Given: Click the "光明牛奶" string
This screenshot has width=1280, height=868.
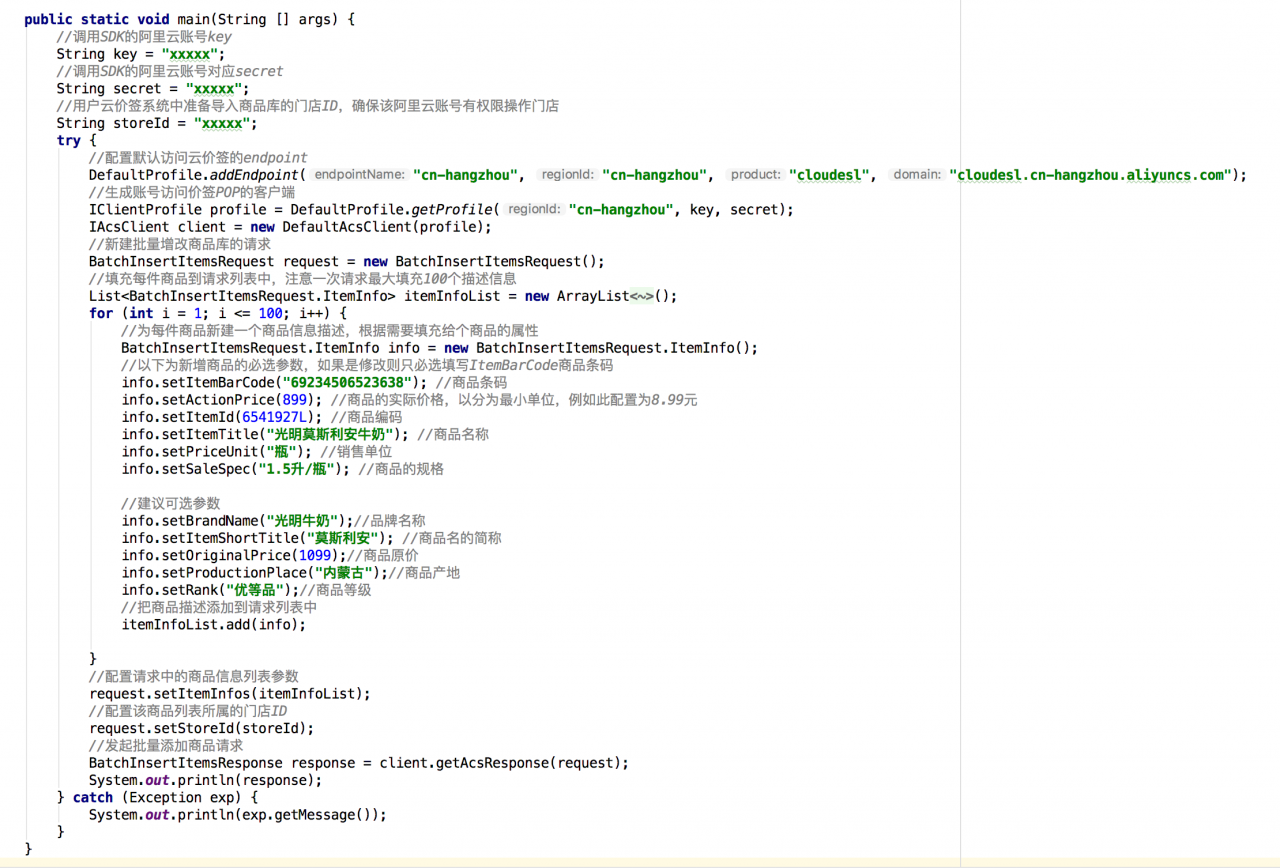Looking at the screenshot, I should 303,520.
